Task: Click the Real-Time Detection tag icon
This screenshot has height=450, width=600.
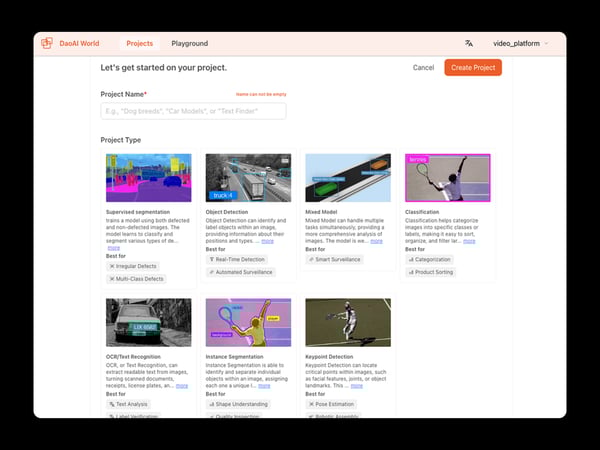Action: (212, 259)
